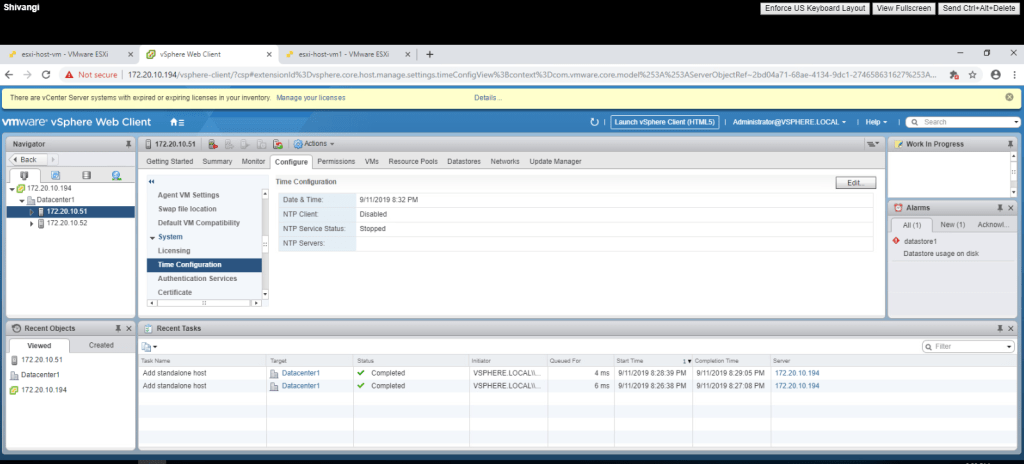Select Storage view navigator icon
1024x464 pixels.
click(86, 175)
